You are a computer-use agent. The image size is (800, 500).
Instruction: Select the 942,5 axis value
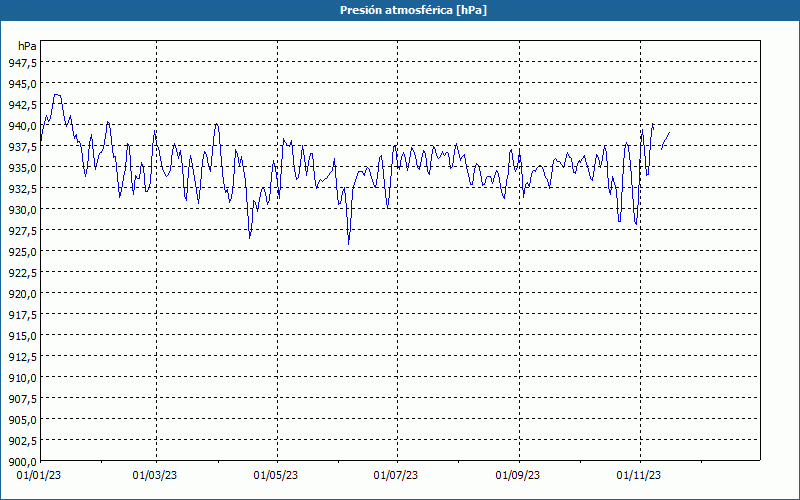pyautogui.click(x=22, y=105)
